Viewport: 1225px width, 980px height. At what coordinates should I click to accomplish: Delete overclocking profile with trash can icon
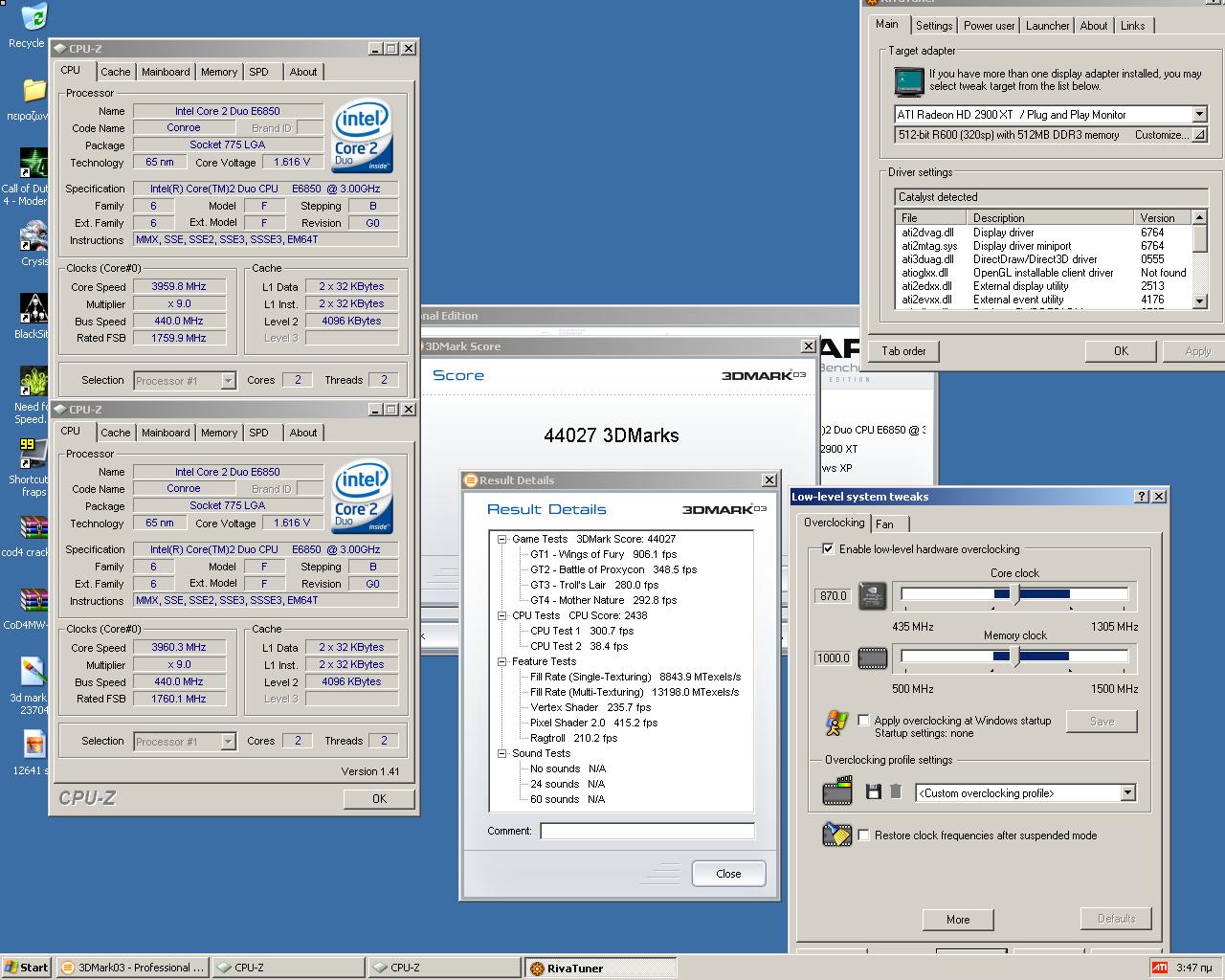tap(896, 791)
